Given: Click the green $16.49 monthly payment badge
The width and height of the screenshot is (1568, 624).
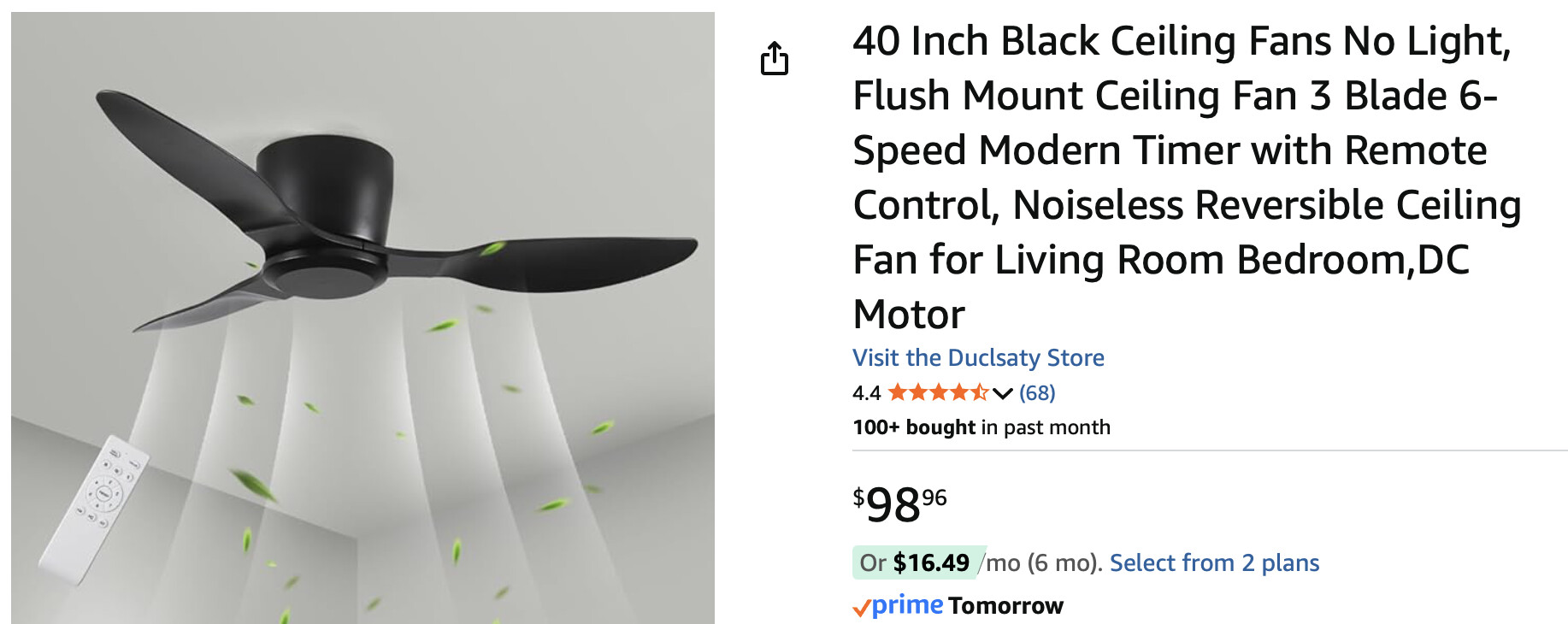Looking at the screenshot, I should (x=918, y=562).
